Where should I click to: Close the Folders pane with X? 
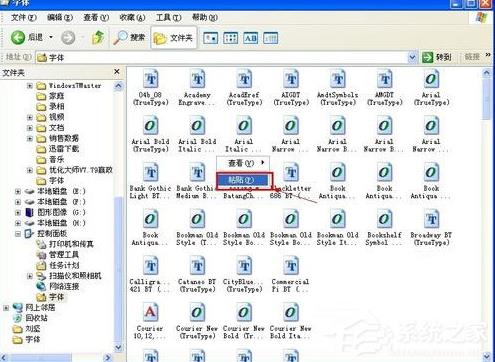coord(117,72)
